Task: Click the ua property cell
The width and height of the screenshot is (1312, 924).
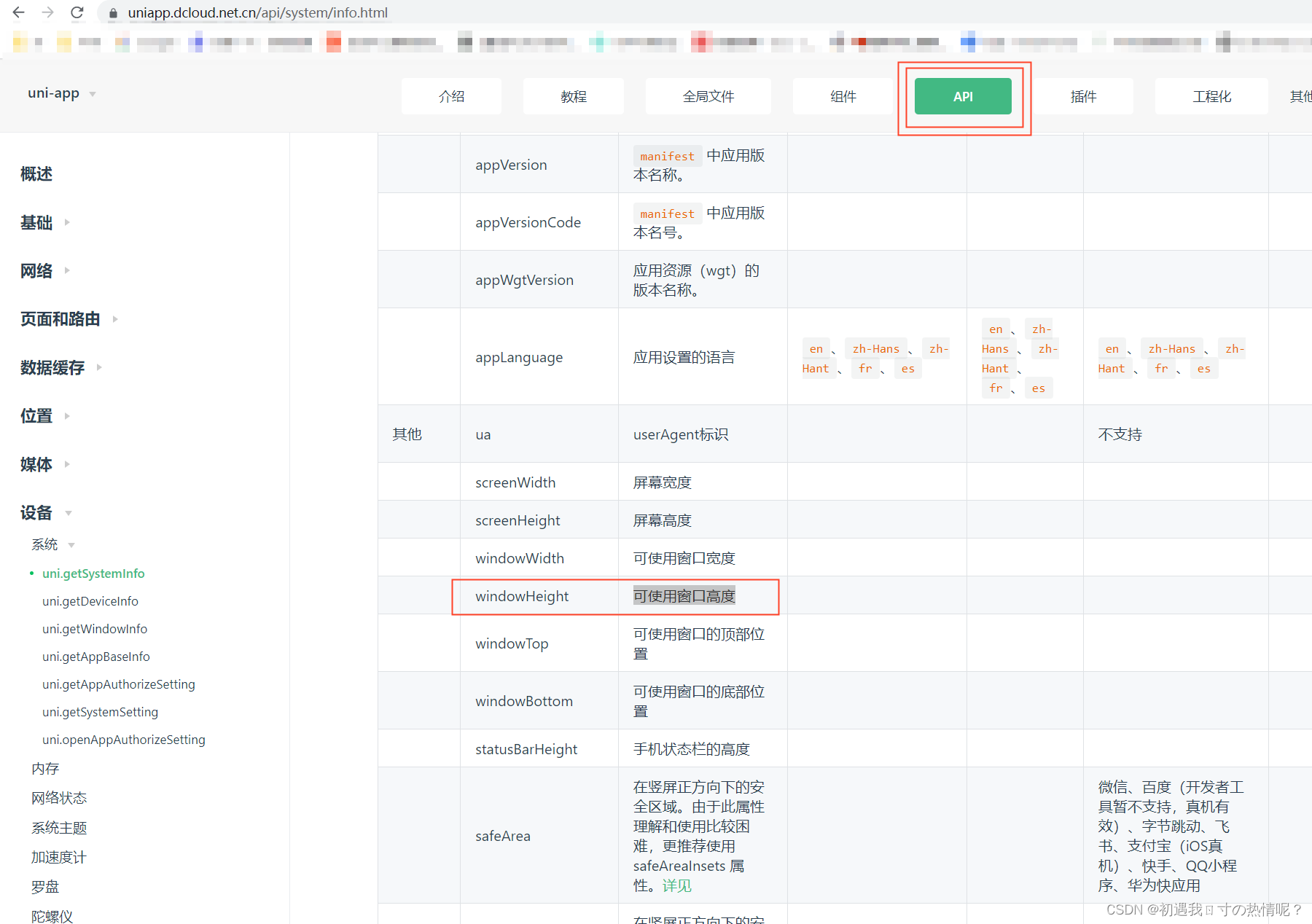Action: pyautogui.click(x=539, y=434)
